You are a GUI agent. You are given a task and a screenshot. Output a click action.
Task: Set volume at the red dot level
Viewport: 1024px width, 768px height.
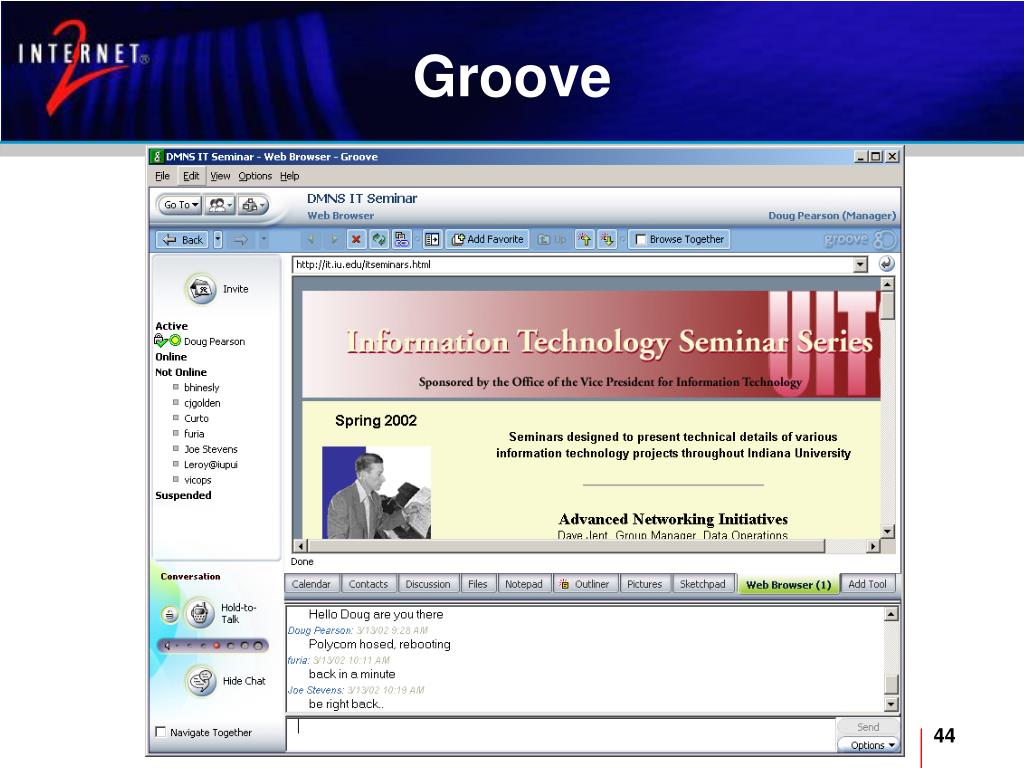(217, 646)
